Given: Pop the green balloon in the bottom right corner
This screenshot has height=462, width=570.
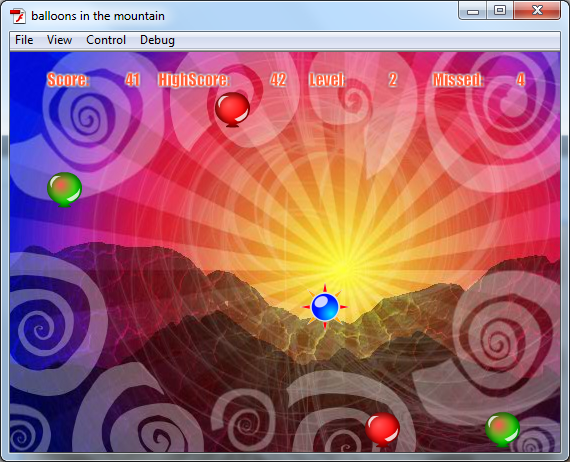Looking at the screenshot, I should pos(502,429).
